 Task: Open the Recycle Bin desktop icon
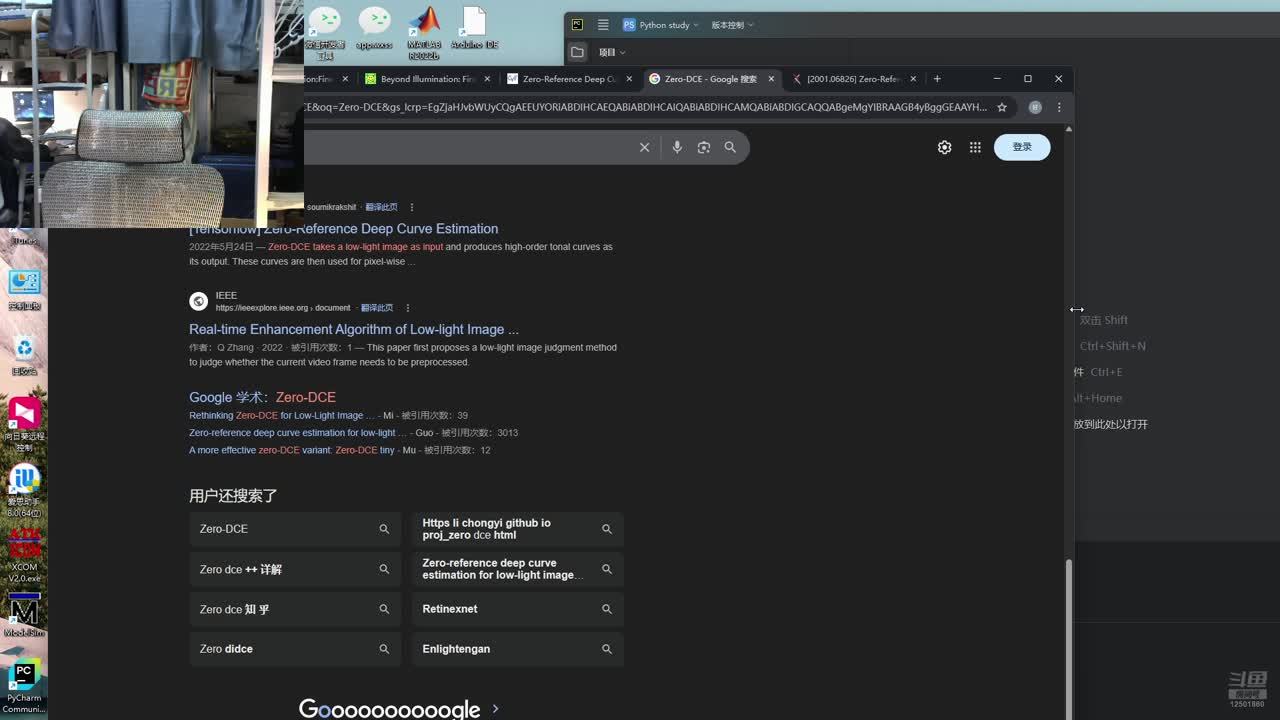24,356
